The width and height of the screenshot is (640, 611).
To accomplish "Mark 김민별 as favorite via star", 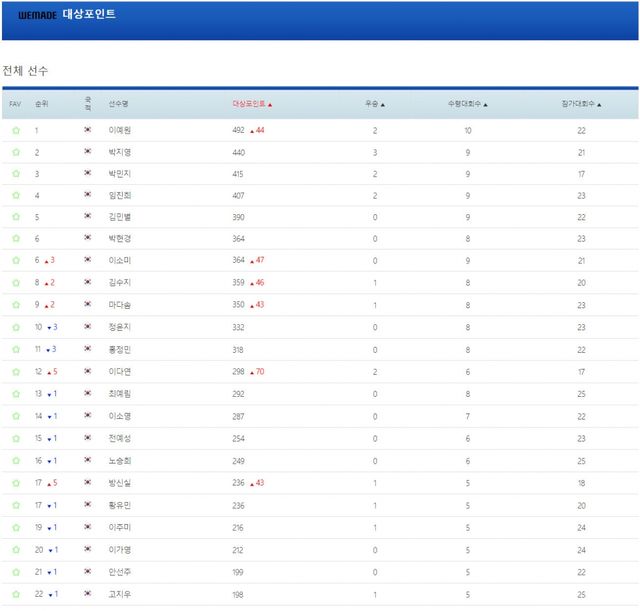I will coord(15,217).
